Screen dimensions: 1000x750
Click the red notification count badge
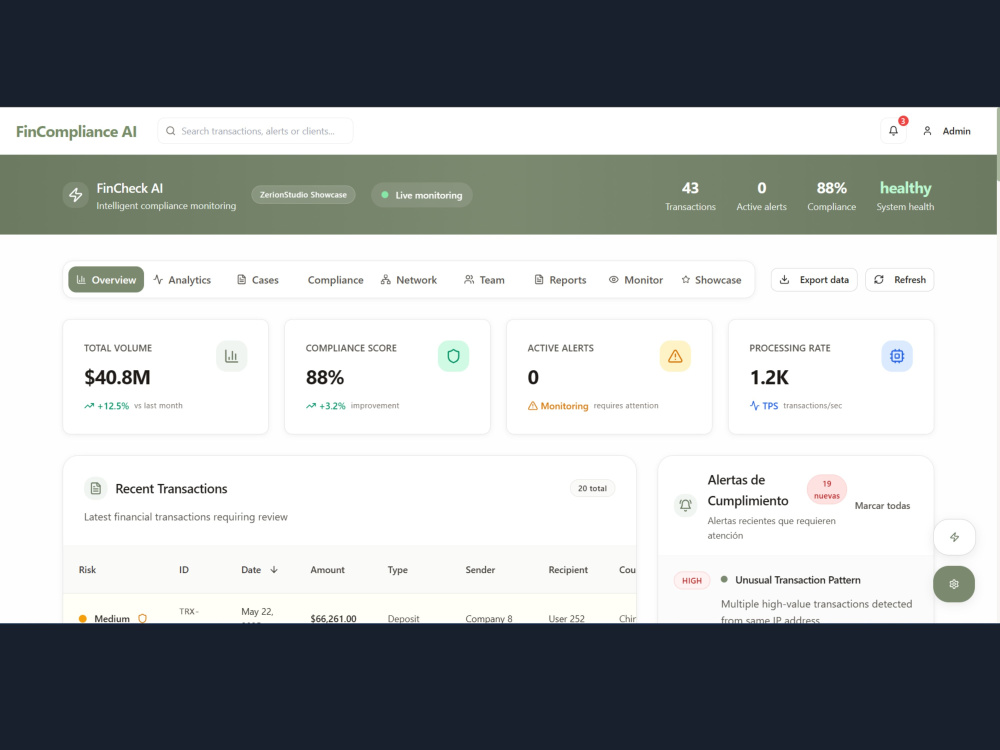pos(902,121)
